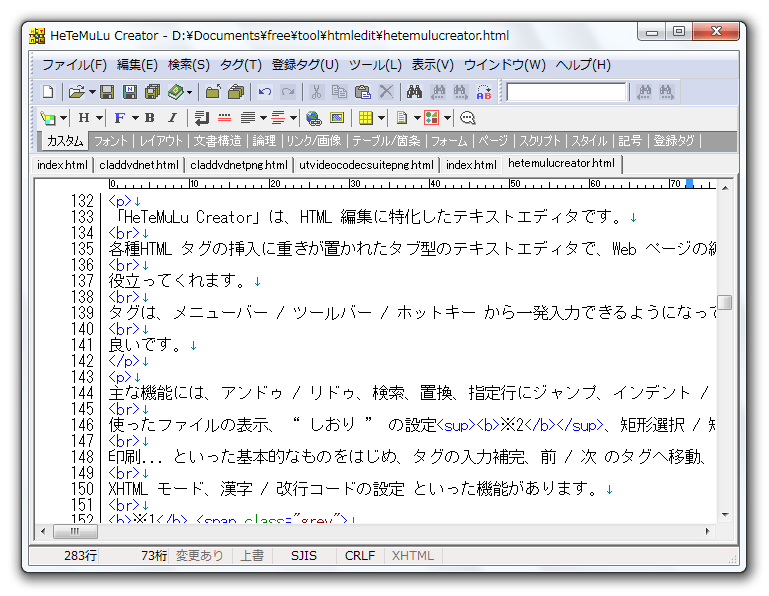
Task: Insert a heading tag with the H icon
Action: (84, 118)
